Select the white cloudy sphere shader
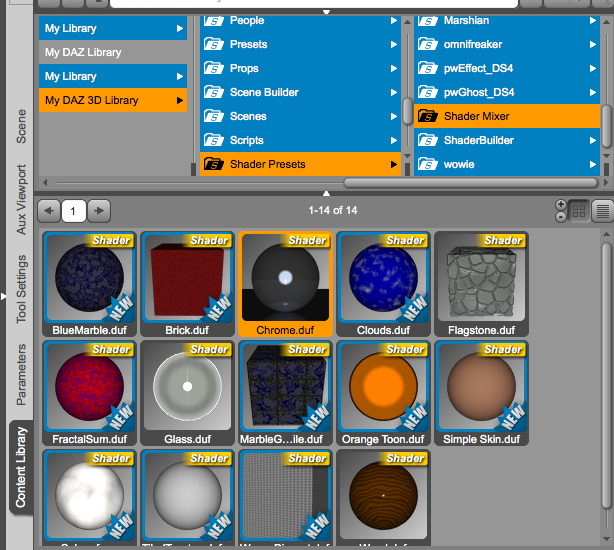This screenshot has width=614, height=550. click(x=90, y=497)
